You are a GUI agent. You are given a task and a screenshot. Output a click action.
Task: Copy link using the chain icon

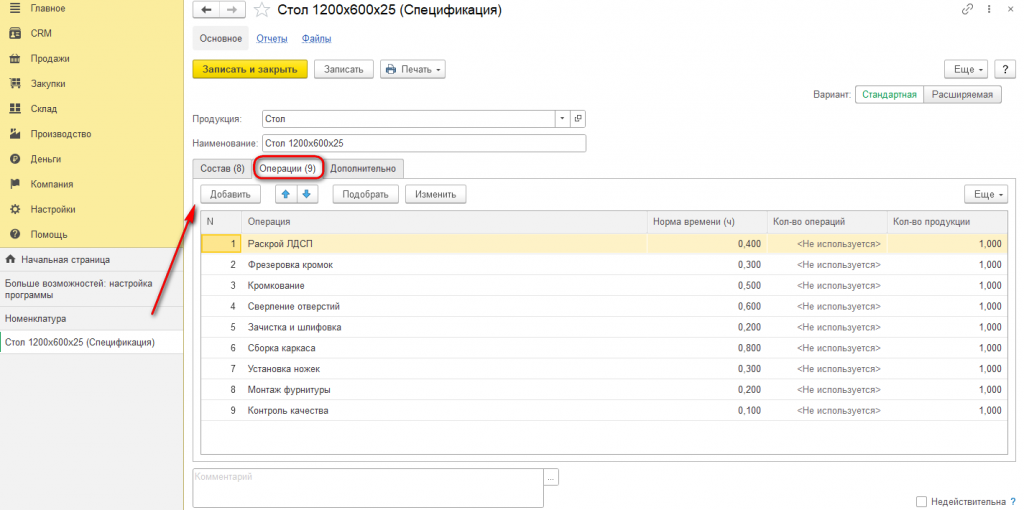(x=967, y=10)
